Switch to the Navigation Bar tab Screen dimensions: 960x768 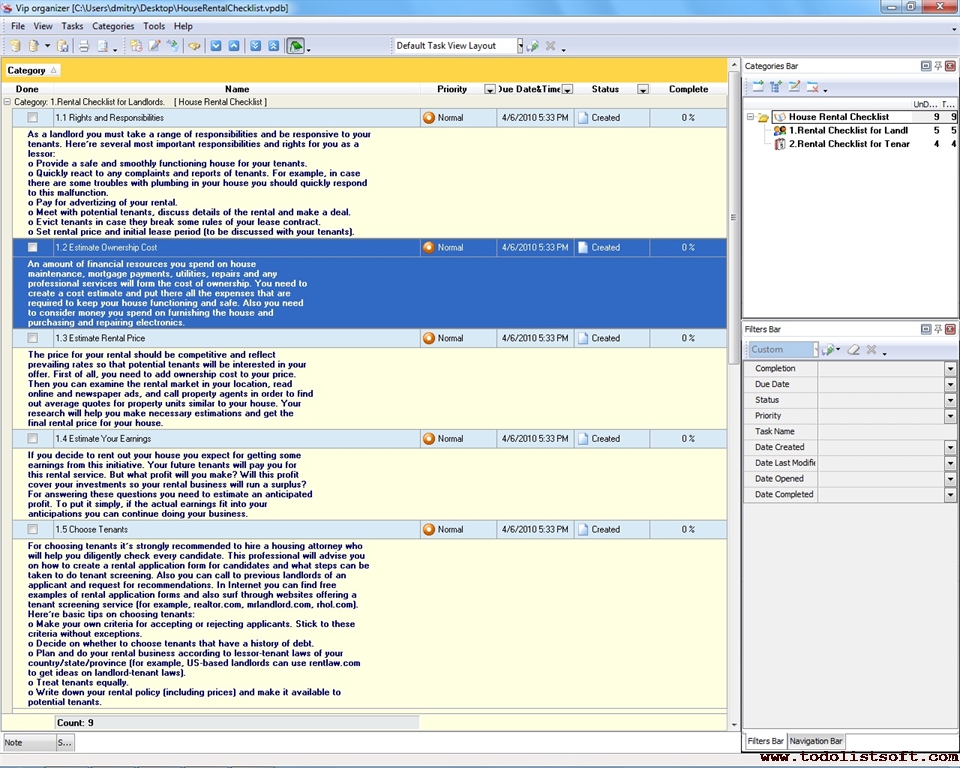816,741
